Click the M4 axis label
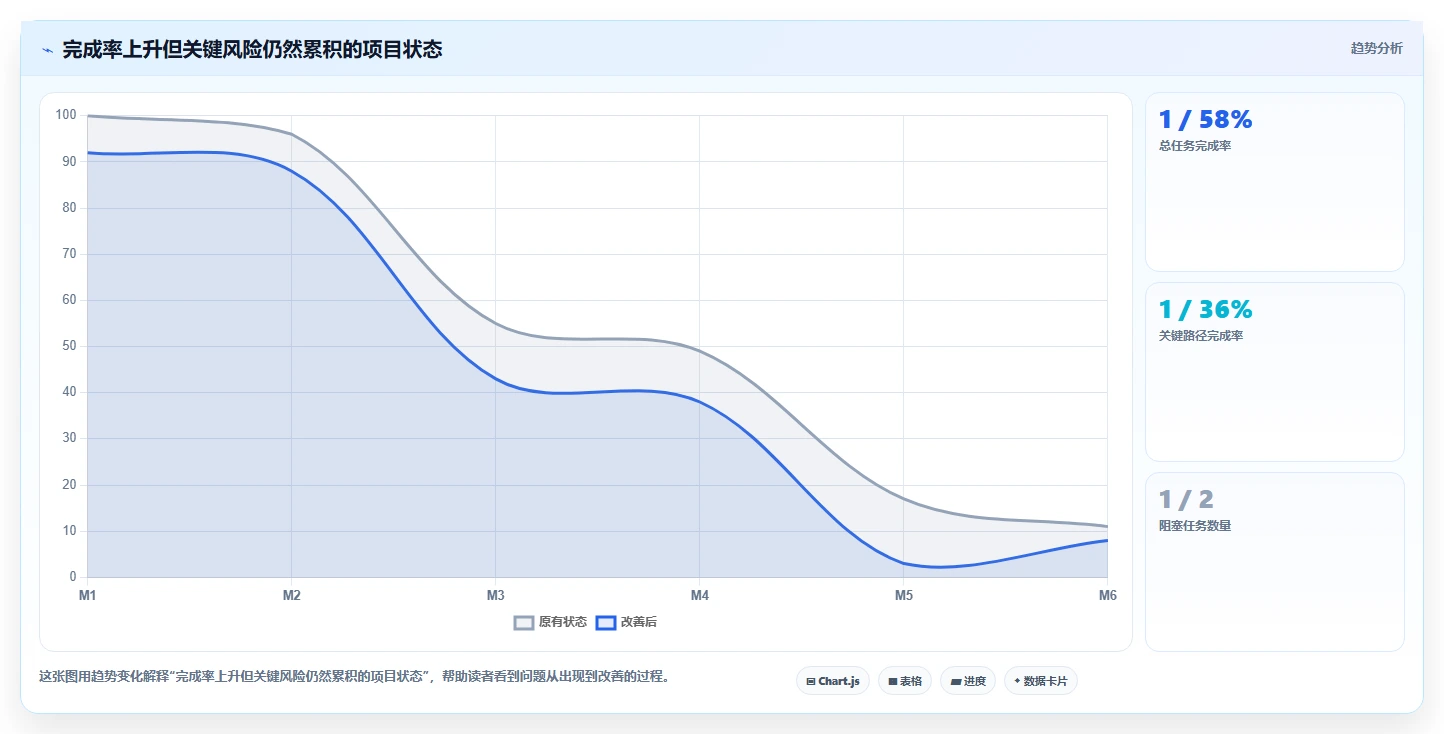The image size is (1444, 734). pyautogui.click(x=700, y=596)
